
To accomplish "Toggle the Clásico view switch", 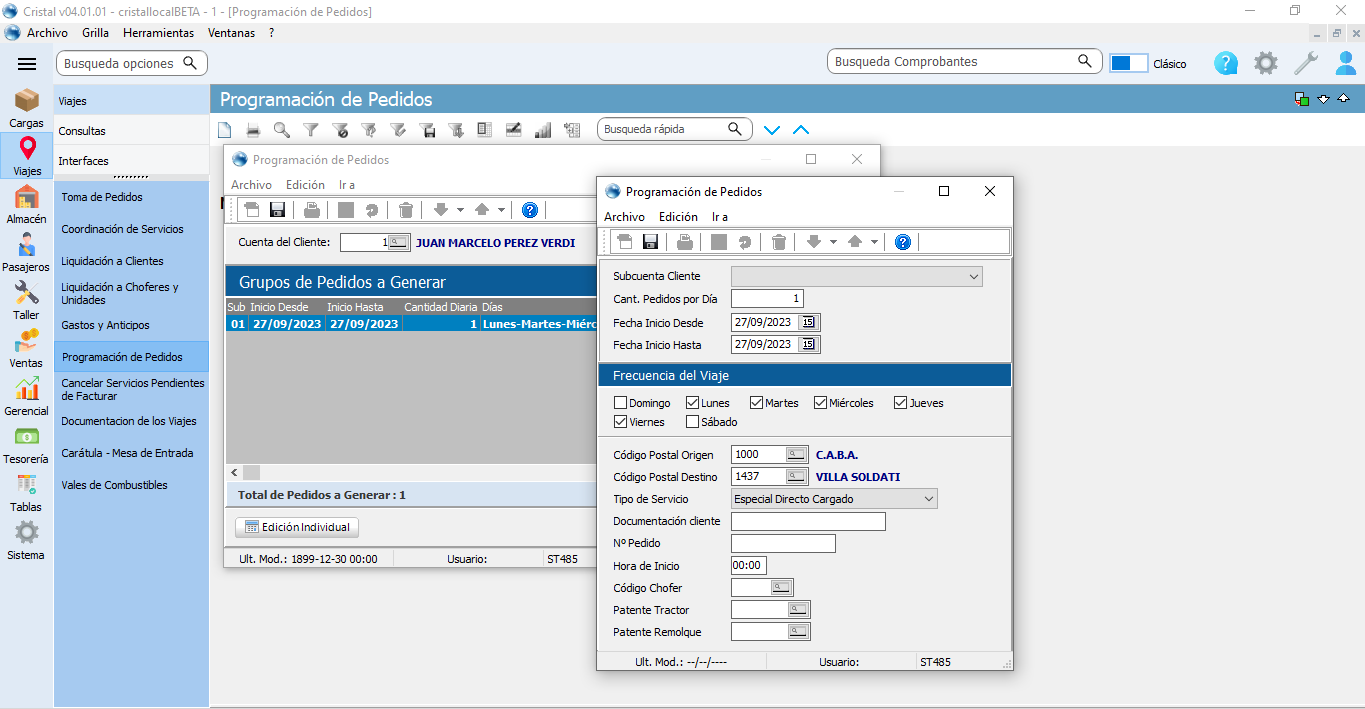I will pos(1128,63).
